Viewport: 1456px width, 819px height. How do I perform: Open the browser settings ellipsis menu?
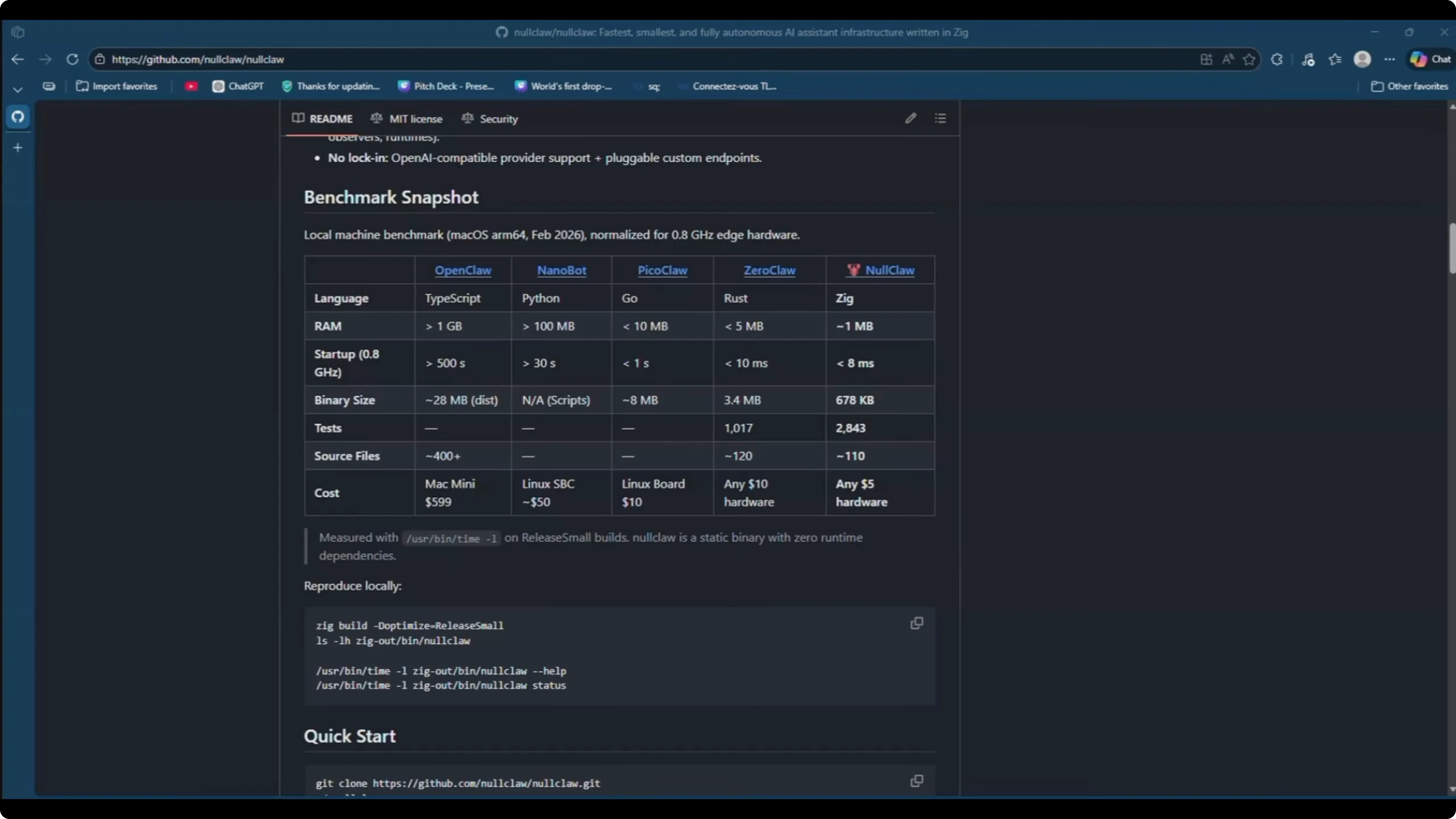(1390, 59)
